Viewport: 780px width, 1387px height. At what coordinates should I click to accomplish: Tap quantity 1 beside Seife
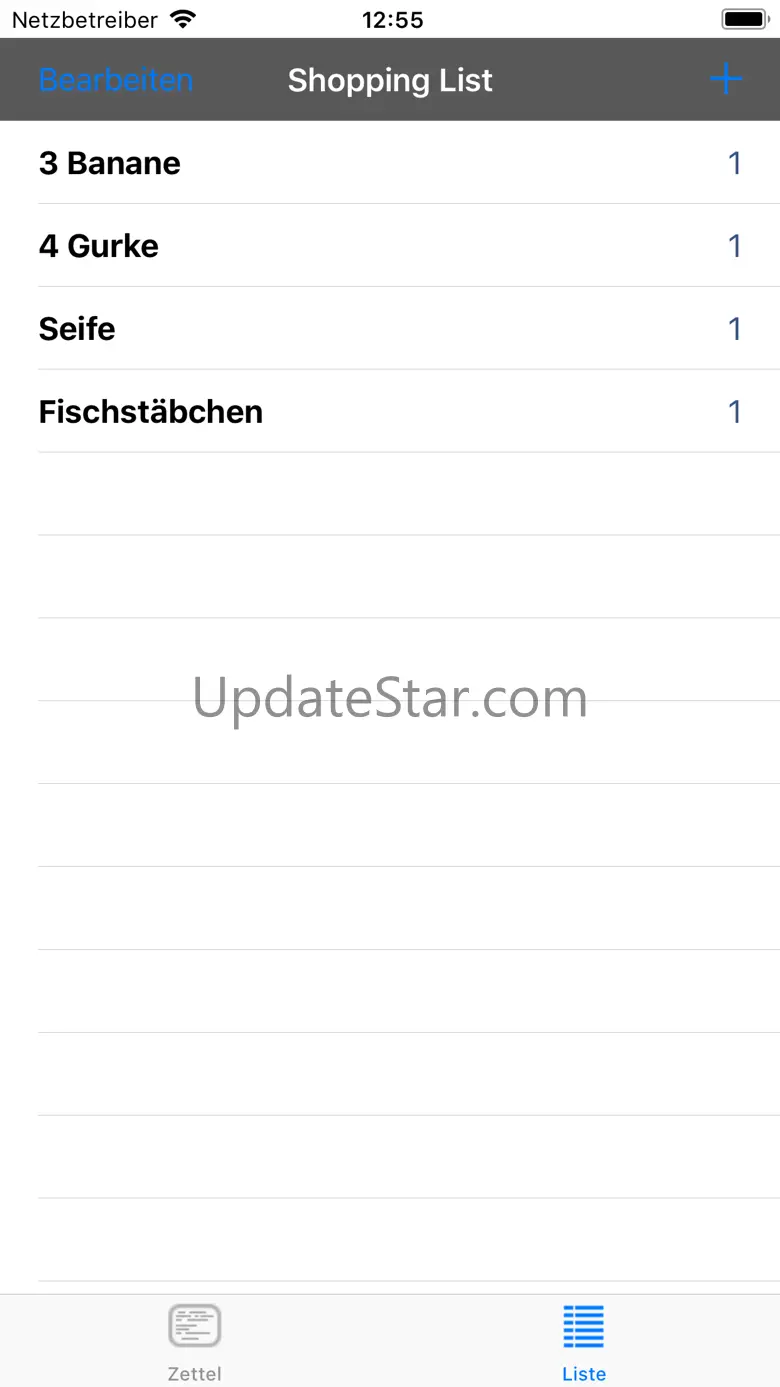[x=735, y=329]
